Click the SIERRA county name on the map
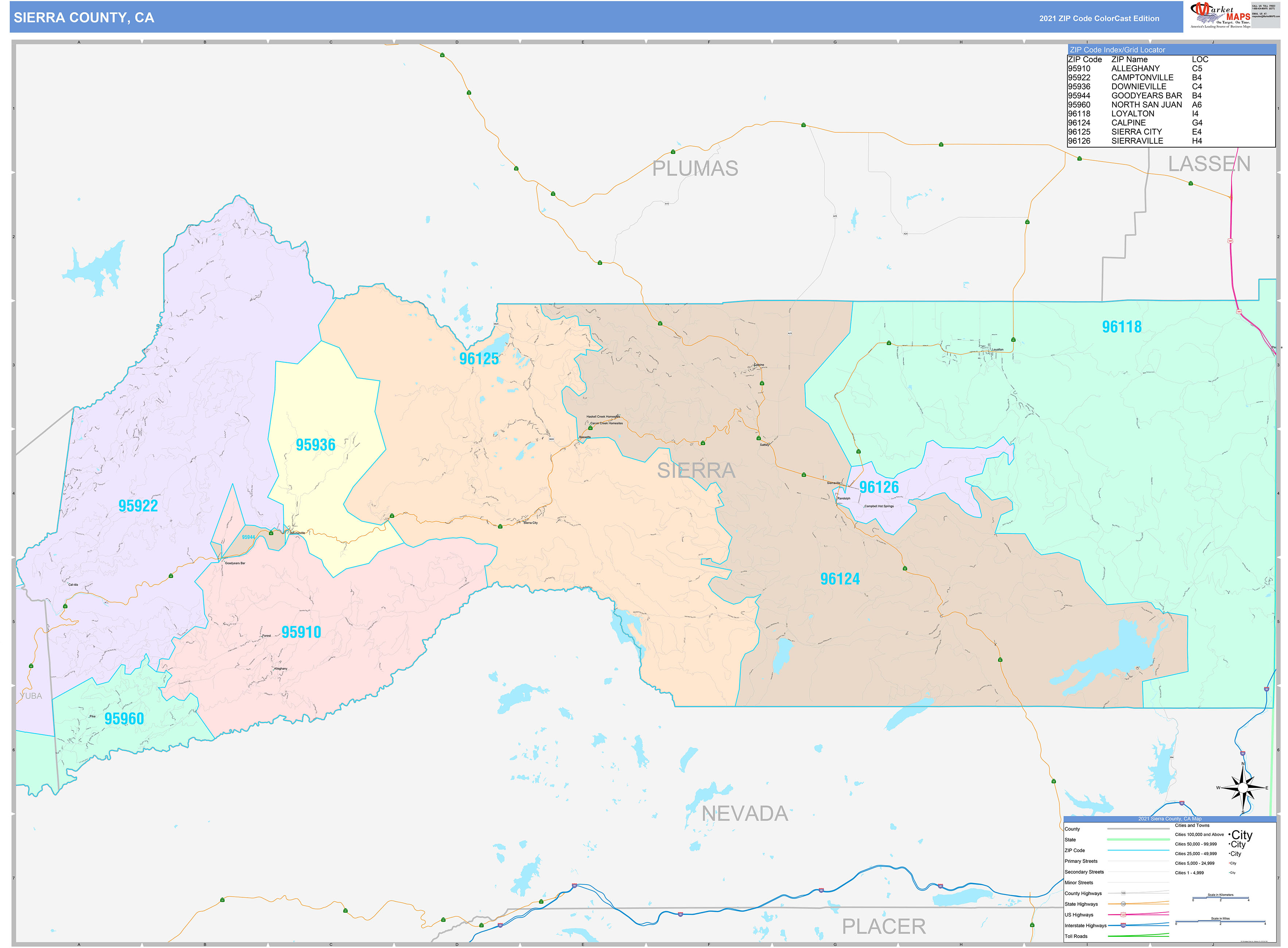Viewport: 1288px width, 948px height. pos(696,471)
